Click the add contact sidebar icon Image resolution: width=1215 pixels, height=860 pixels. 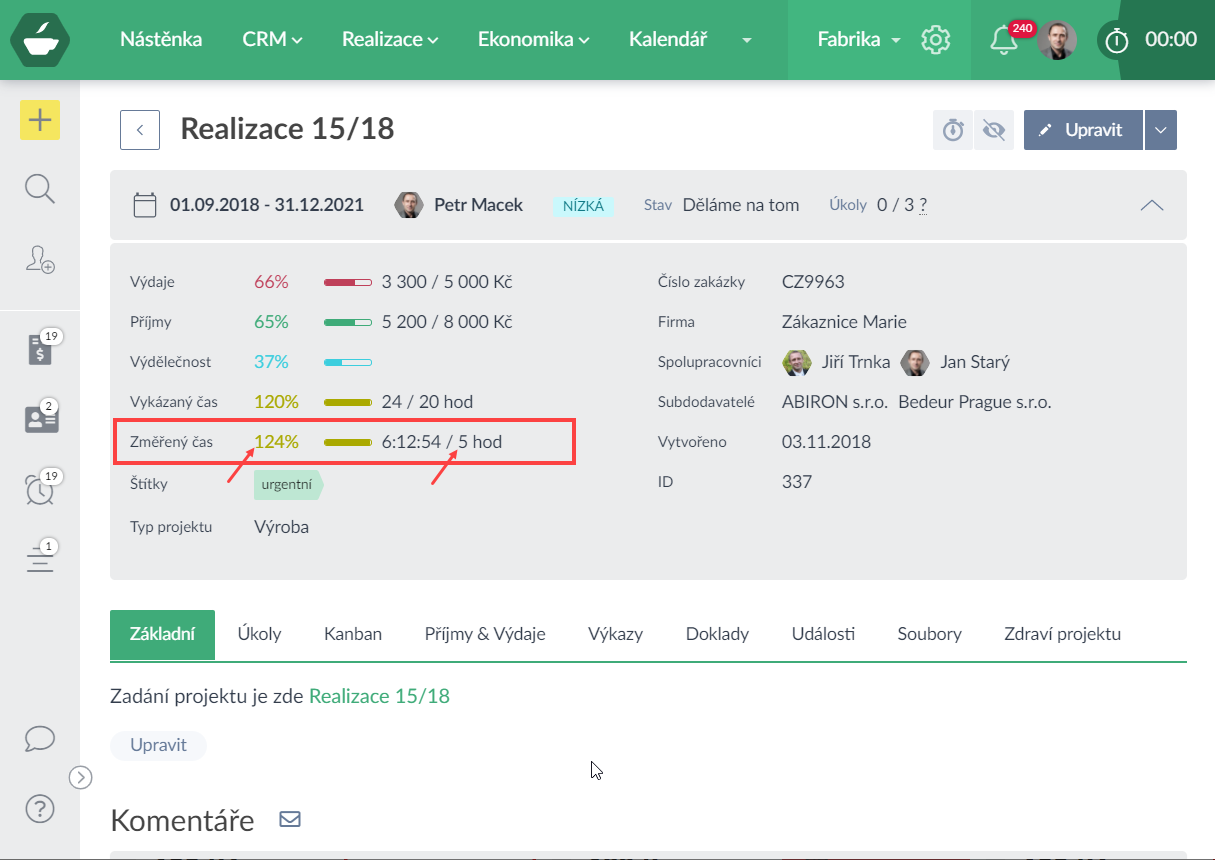pyautogui.click(x=40, y=259)
